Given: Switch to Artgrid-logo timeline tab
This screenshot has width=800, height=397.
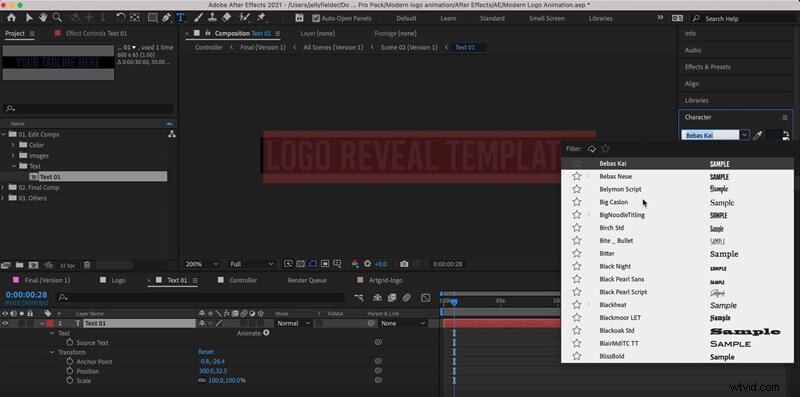Looking at the screenshot, I should click(x=386, y=280).
